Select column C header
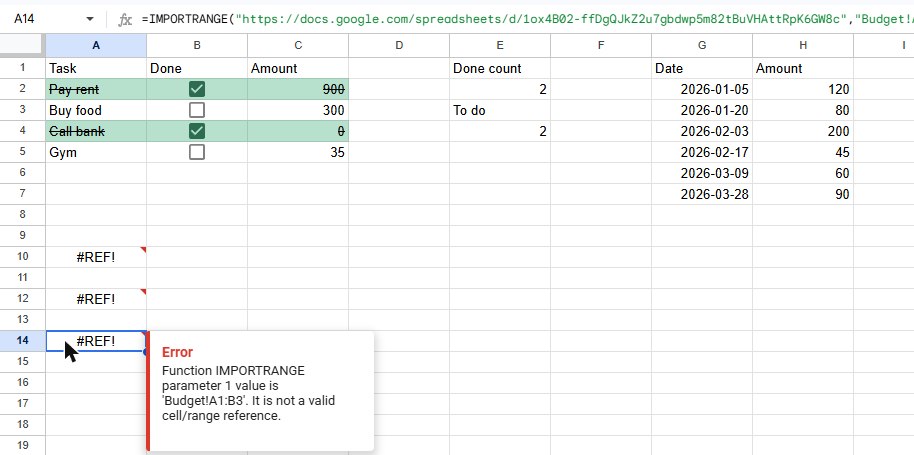914x455 pixels. point(298,45)
